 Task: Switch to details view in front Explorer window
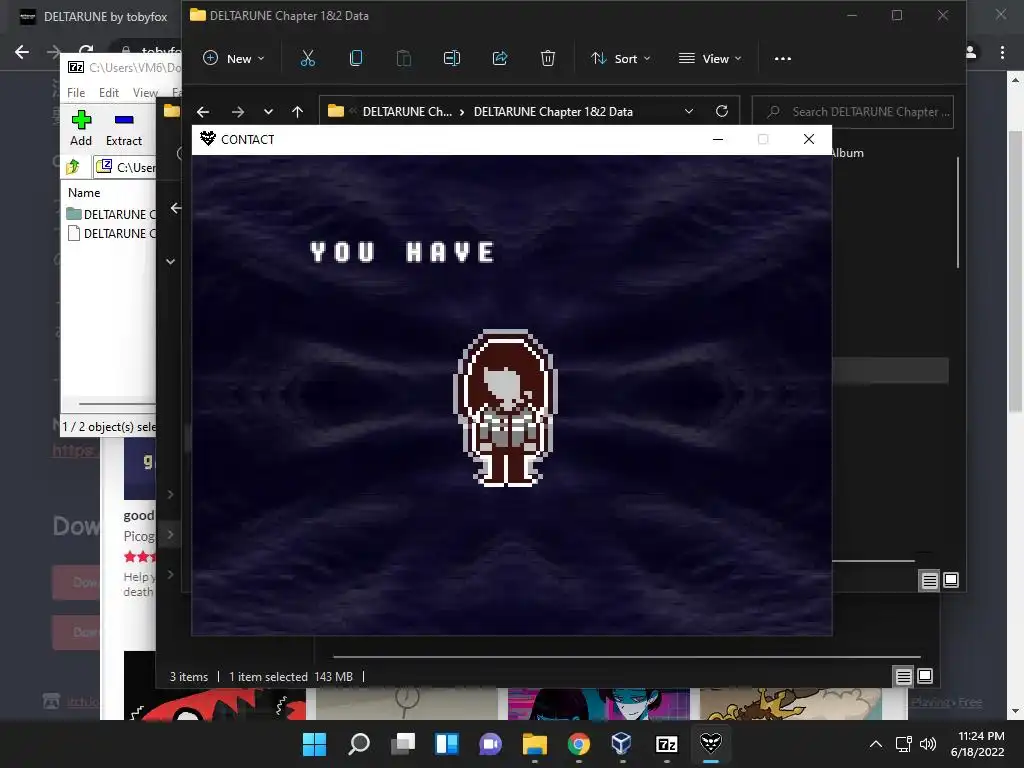[929, 580]
